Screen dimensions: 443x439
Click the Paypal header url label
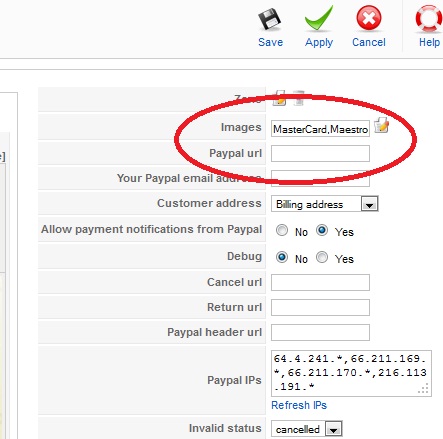click(215, 332)
